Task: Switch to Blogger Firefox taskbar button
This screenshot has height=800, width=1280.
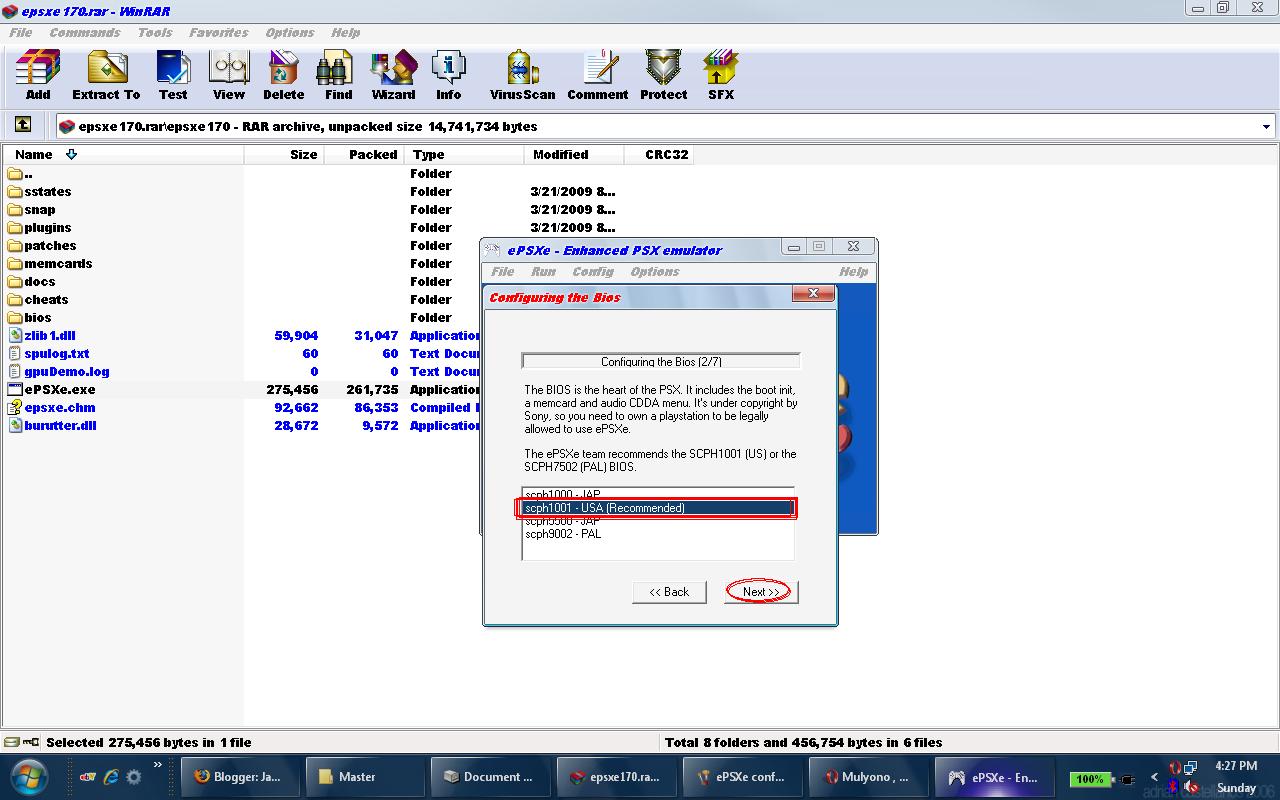Action: pos(239,777)
